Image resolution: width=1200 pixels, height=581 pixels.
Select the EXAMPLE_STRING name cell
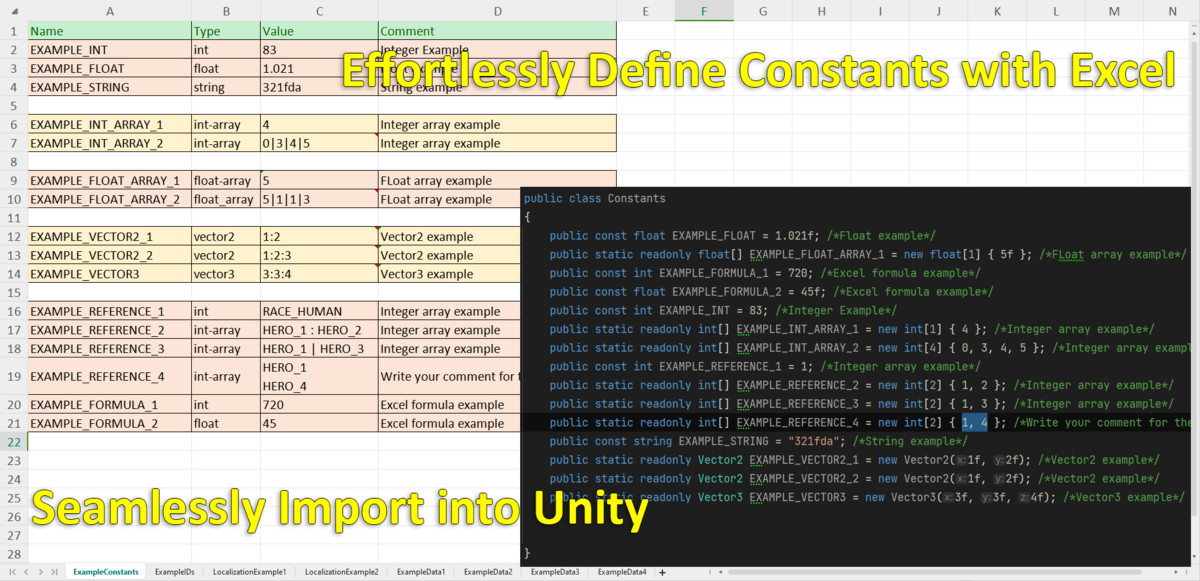click(109, 87)
